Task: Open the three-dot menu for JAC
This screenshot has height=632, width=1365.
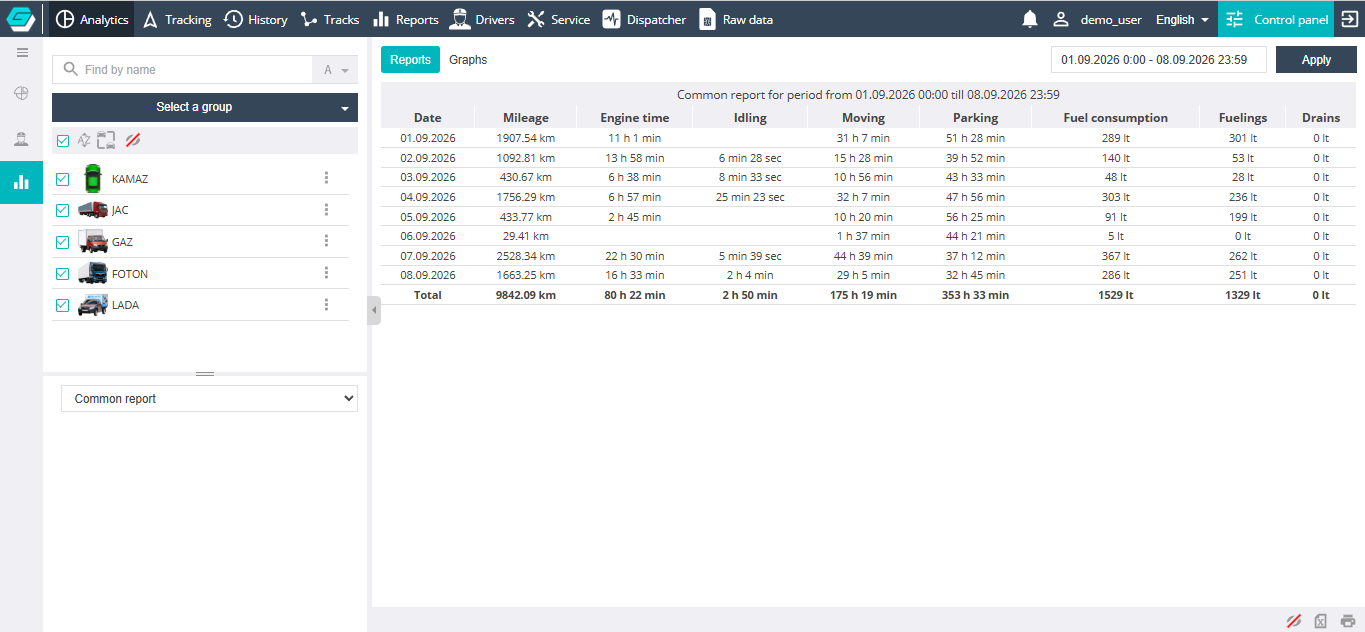Action: pos(326,210)
